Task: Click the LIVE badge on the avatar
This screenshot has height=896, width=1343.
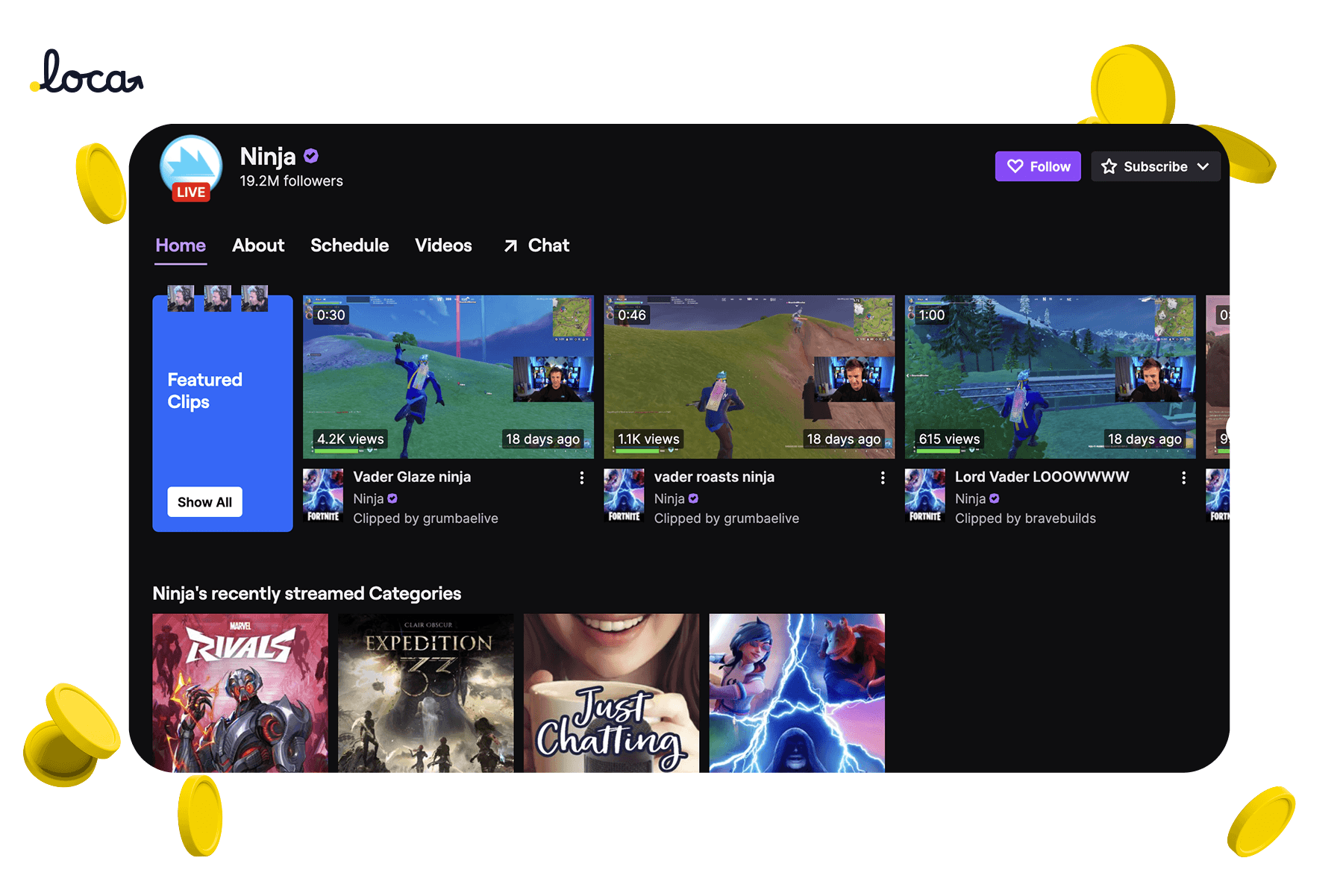Action: pyautogui.click(x=191, y=192)
